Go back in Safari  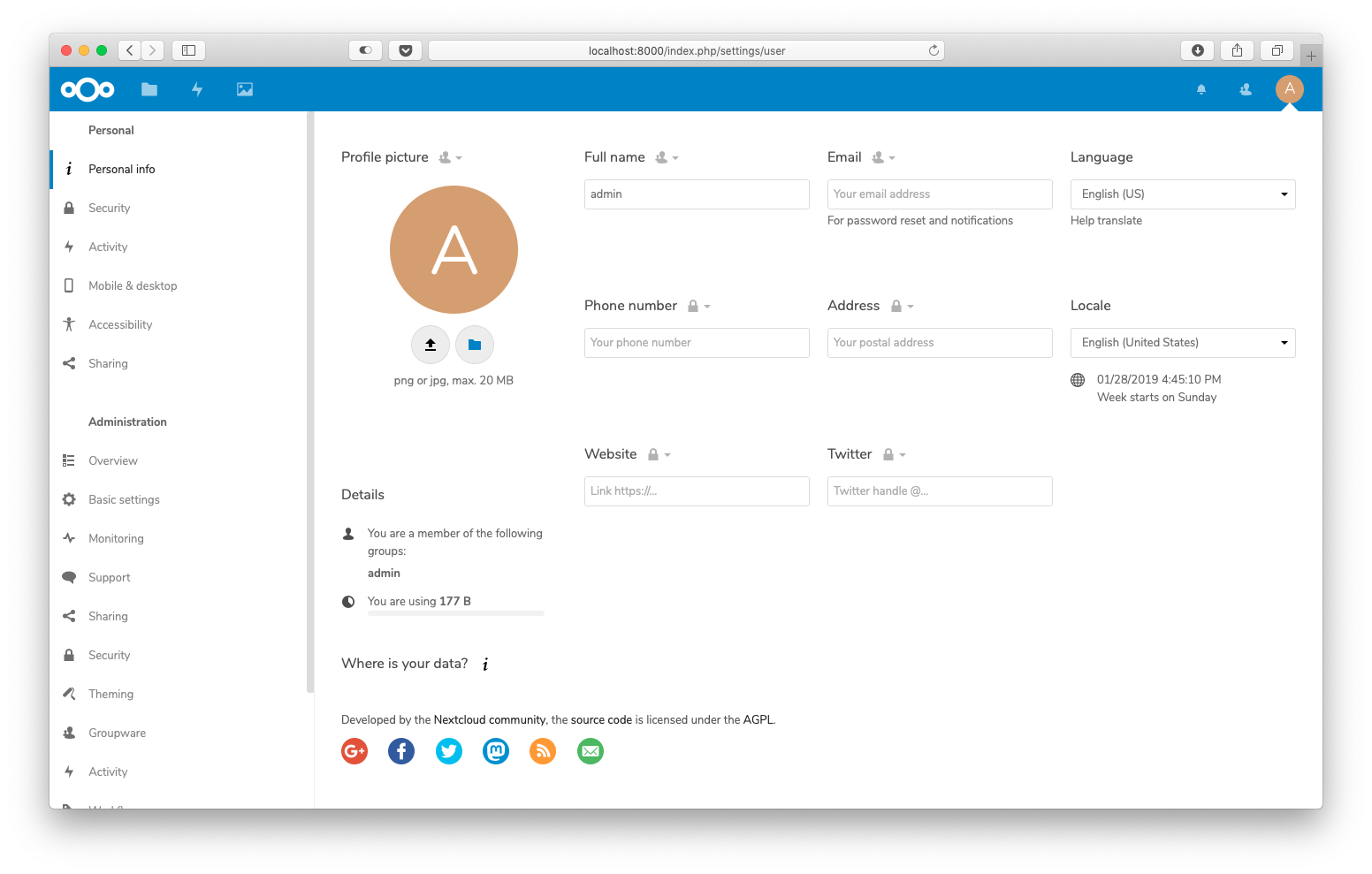click(130, 50)
